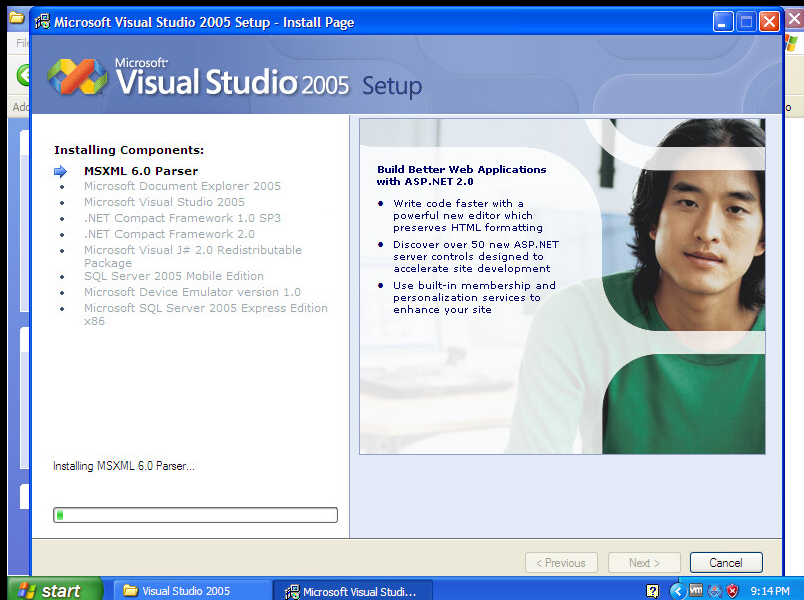Image resolution: width=804 pixels, height=600 pixels.
Task: Click the blue arrow beside MSXML 6.0 Parser
Action: pos(60,171)
